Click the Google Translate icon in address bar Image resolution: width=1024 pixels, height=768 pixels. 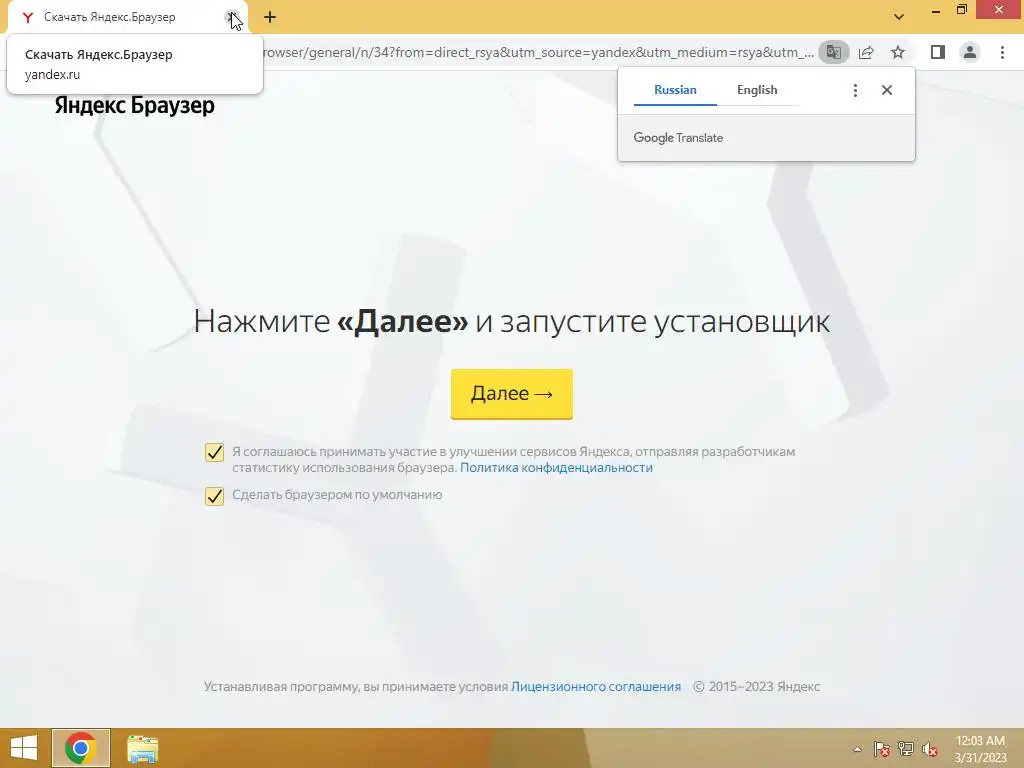click(833, 52)
